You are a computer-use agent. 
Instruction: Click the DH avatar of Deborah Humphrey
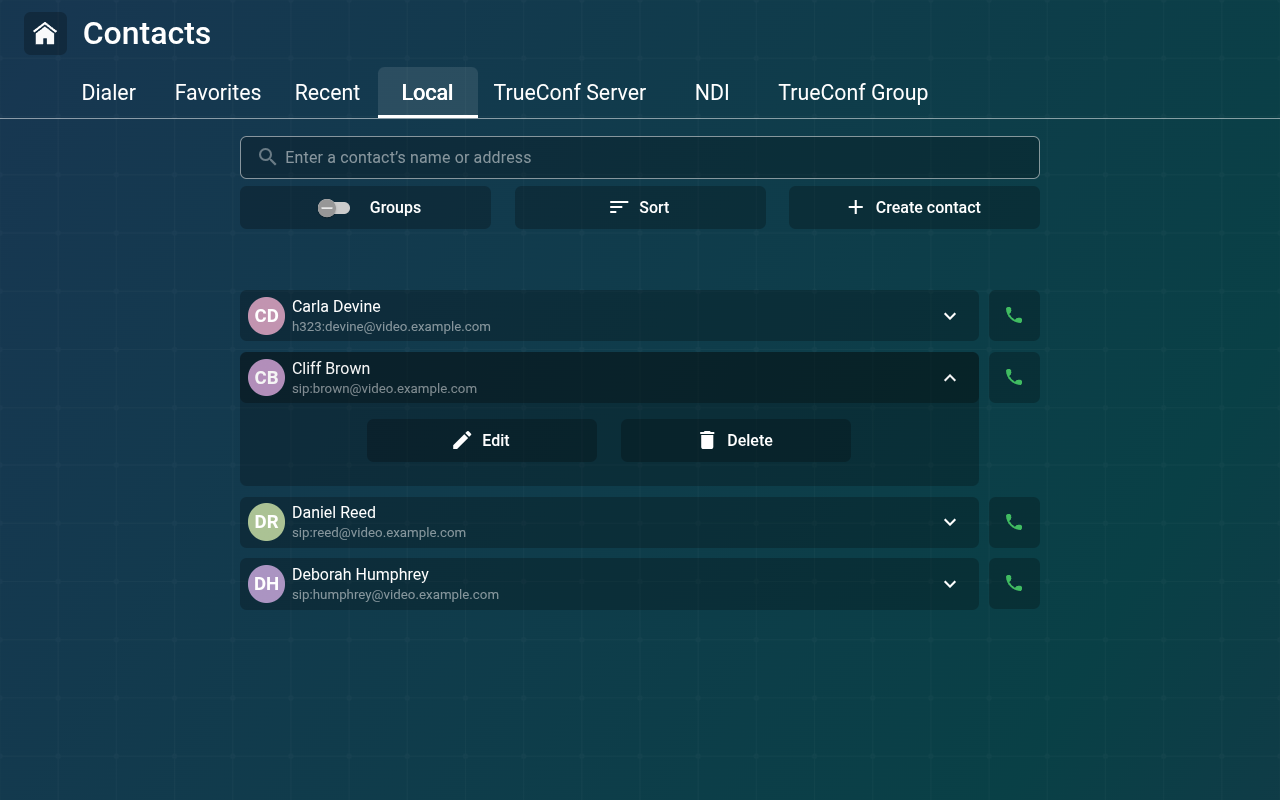pyautogui.click(x=266, y=584)
